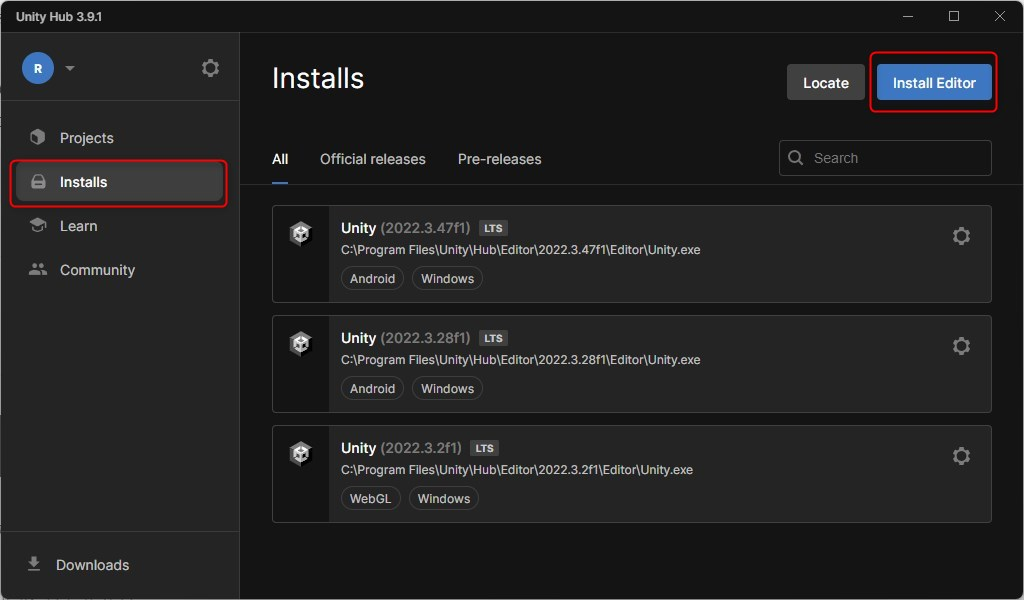Expand the account dropdown arrow
Image resolution: width=1024 pixels, height=600 pixels.
point(70,69)
